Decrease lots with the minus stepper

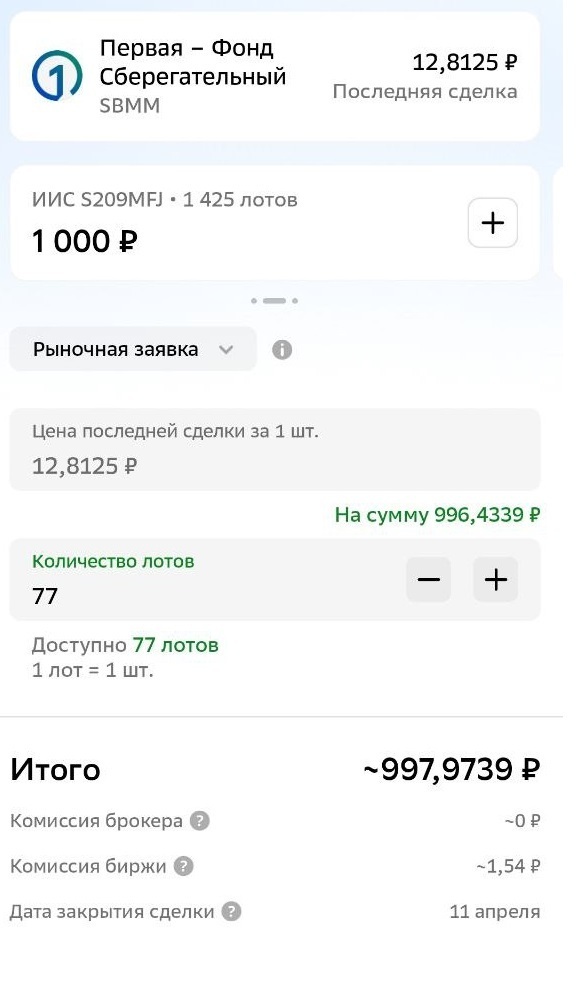pyautogui.click(x=428, y=579)
